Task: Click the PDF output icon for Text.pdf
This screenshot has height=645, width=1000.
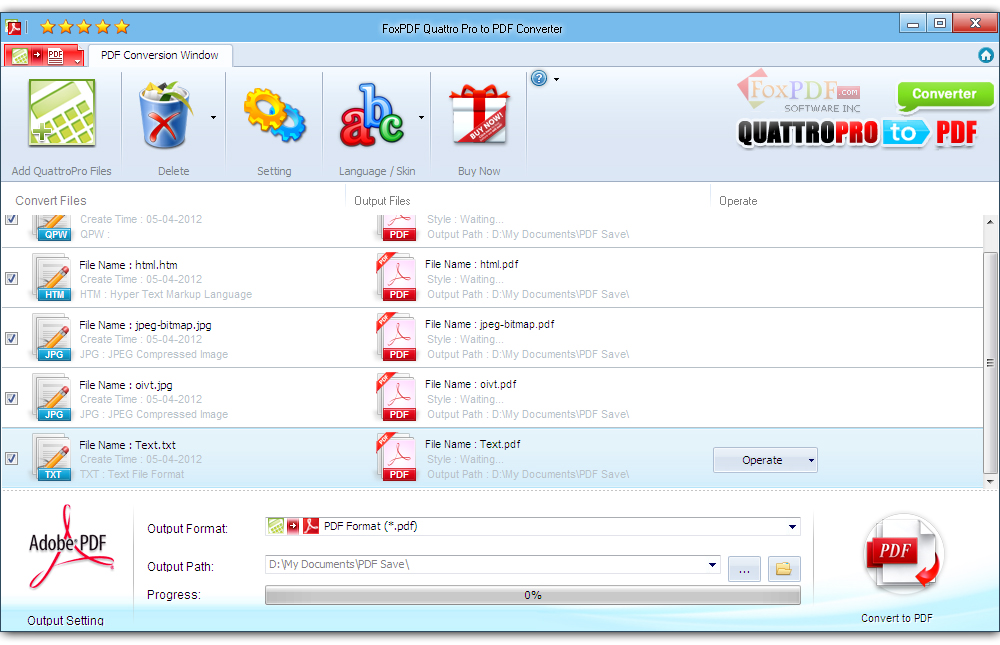Action: 397,457
